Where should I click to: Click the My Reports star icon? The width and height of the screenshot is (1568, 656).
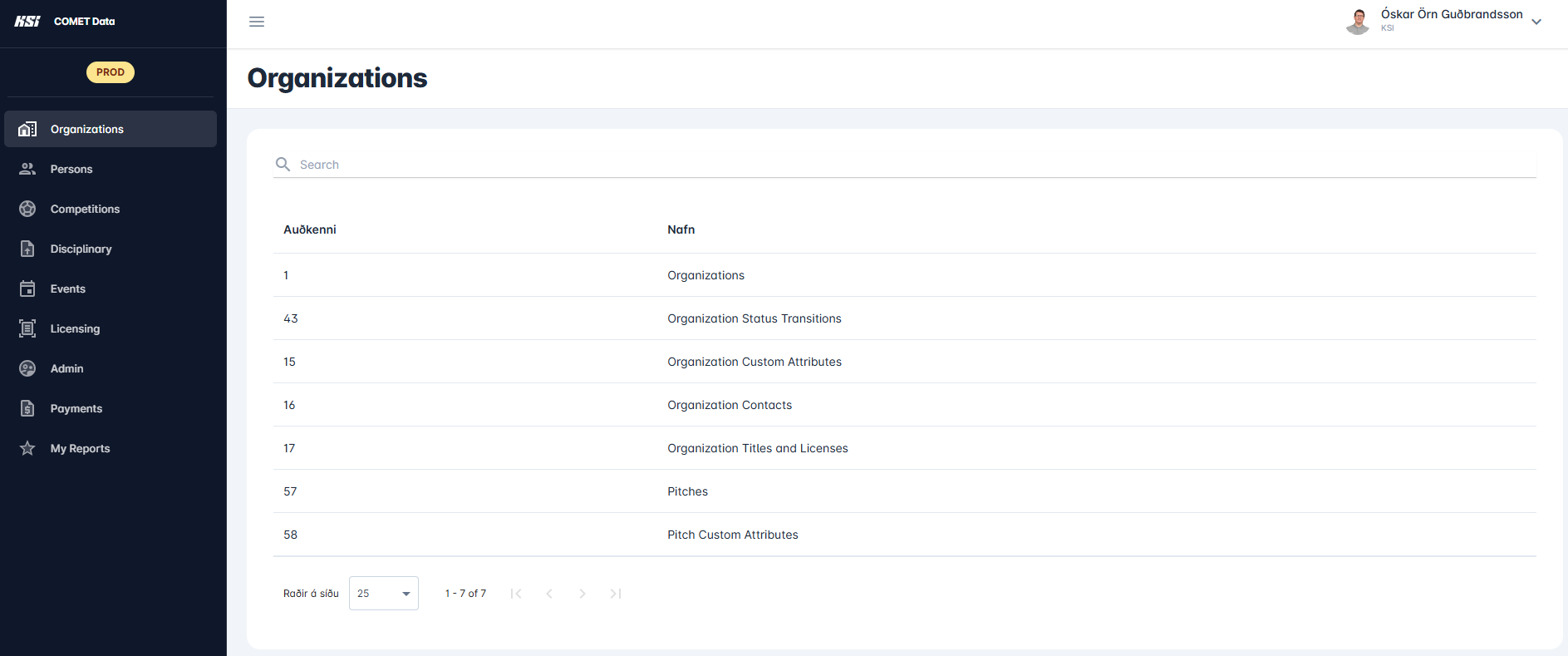point(27,448)
